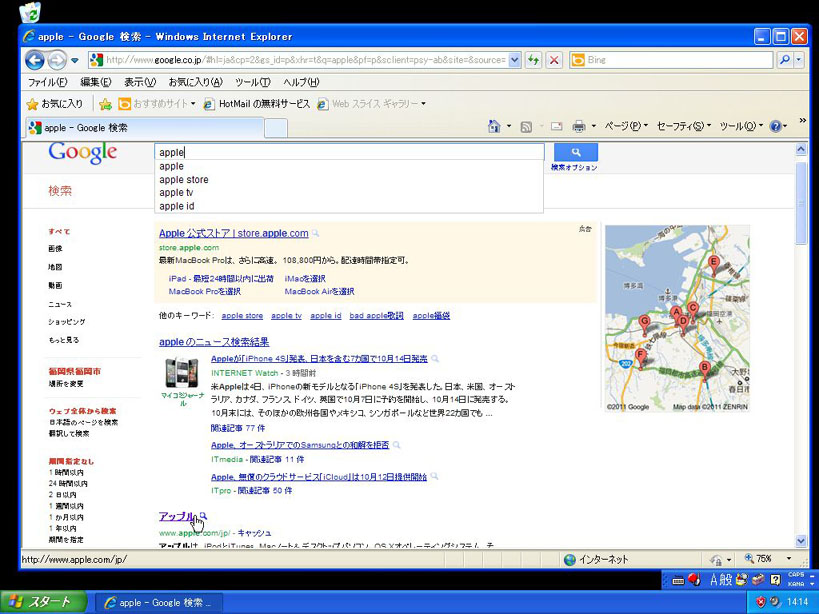Open the 表示(V) menu
This screenshot has height=614, width=819.
[x=140, y=82]
